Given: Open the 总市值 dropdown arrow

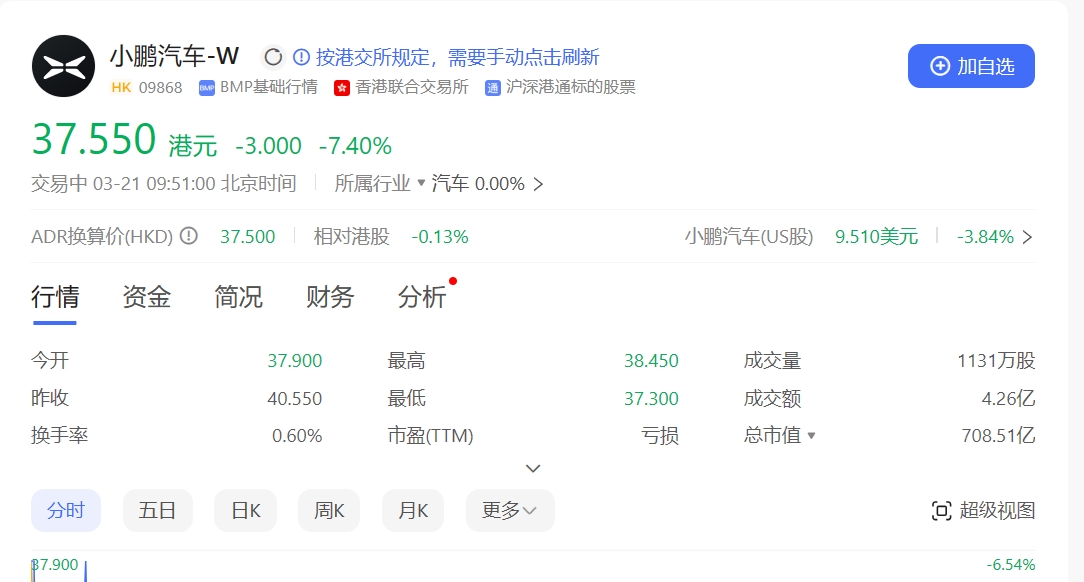Looking at the screenshot, I should [x=812, y=435].
